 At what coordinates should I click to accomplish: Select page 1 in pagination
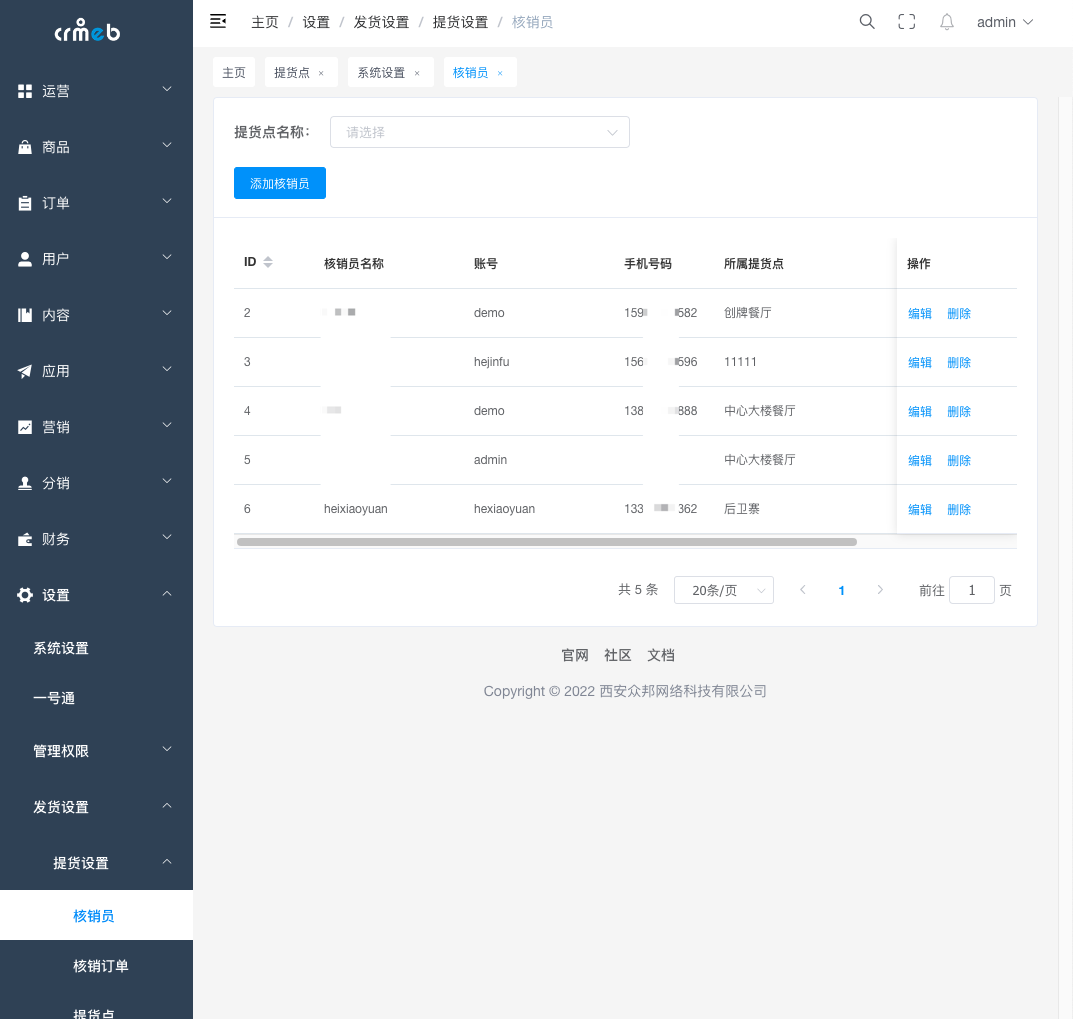point(841,591)
